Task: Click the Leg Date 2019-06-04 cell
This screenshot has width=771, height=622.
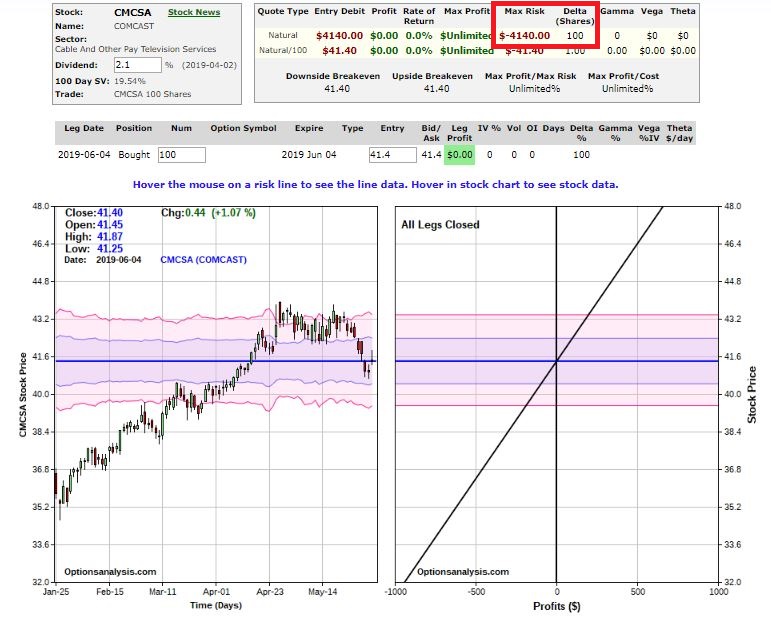Action: point(84,155)
